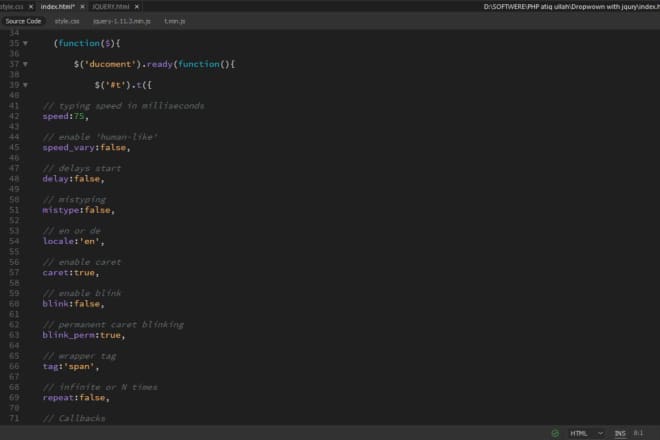Click the 'en' string value on line 54
This screenshot has height=440, width=660.
(89, 241)
